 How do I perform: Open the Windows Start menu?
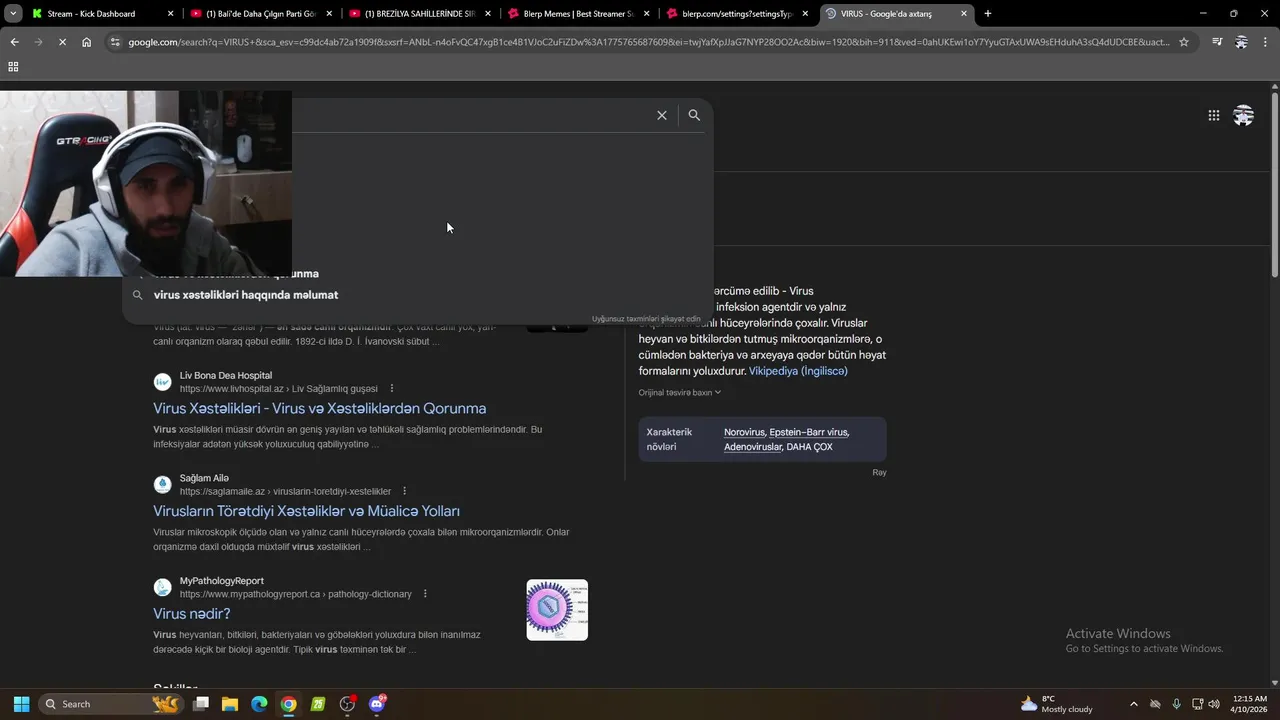point(21,704)
